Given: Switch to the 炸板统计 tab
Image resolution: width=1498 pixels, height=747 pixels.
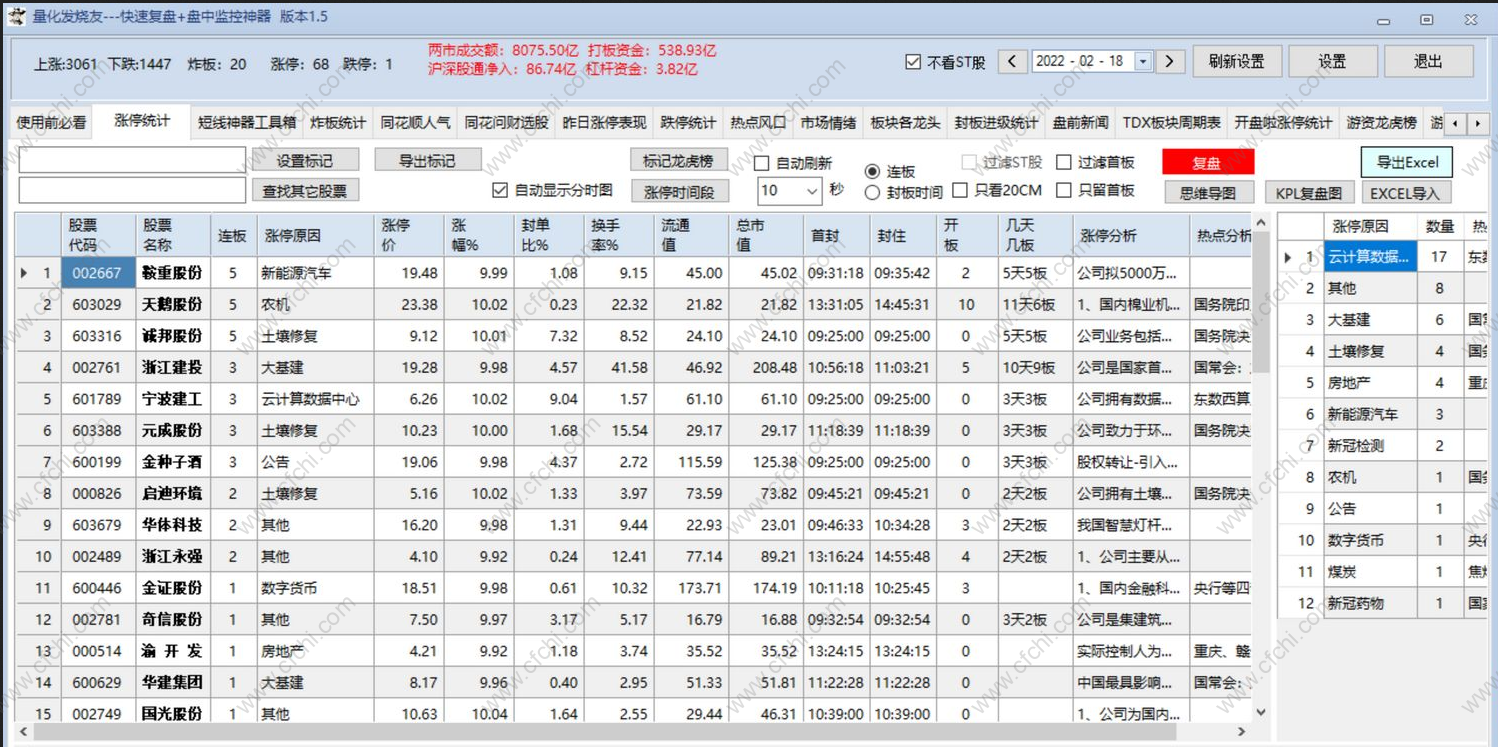Looking at the screenshot, I should point(338,123).
